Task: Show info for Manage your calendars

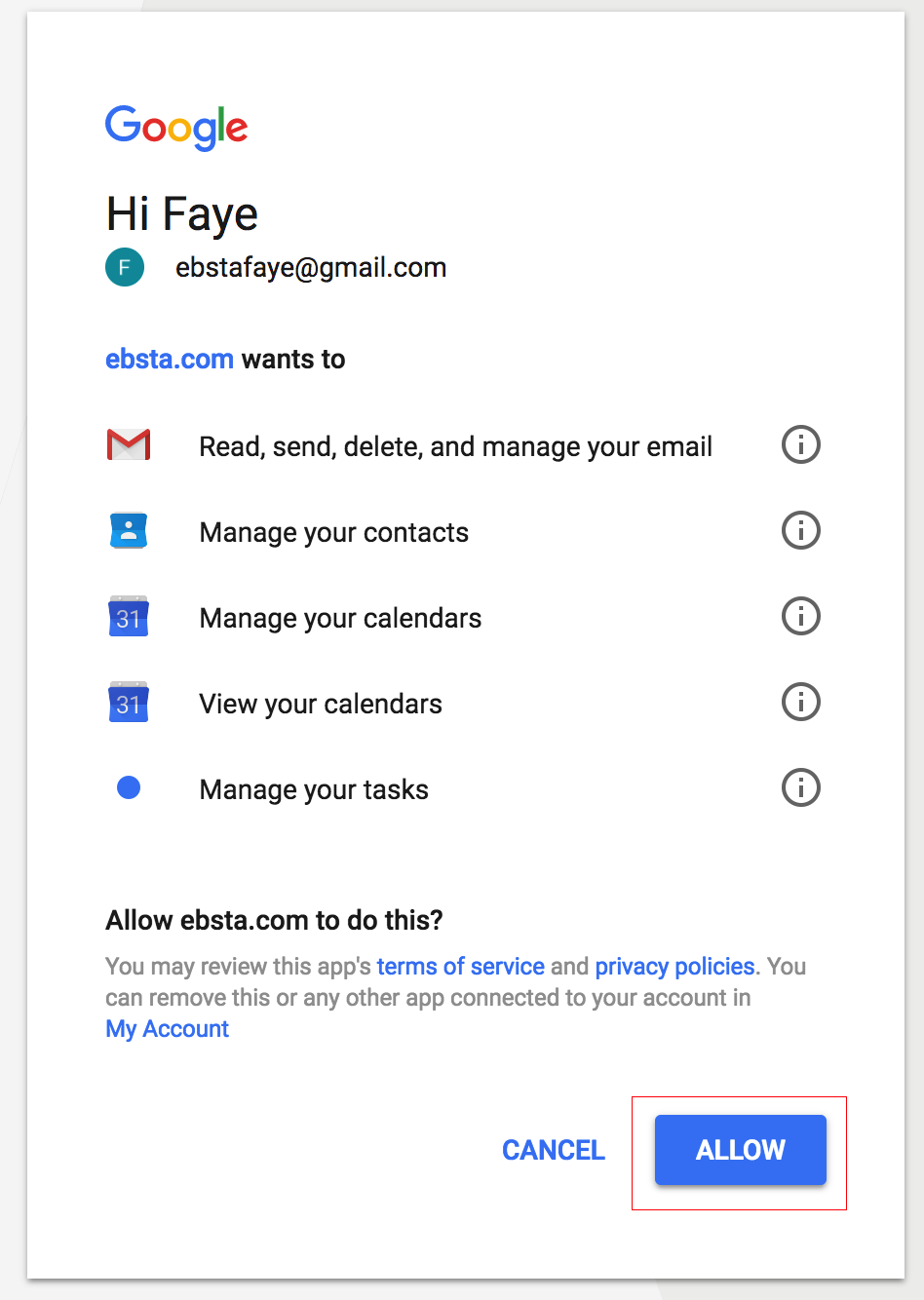Action: pyautogui.click(x=801, y=617)
